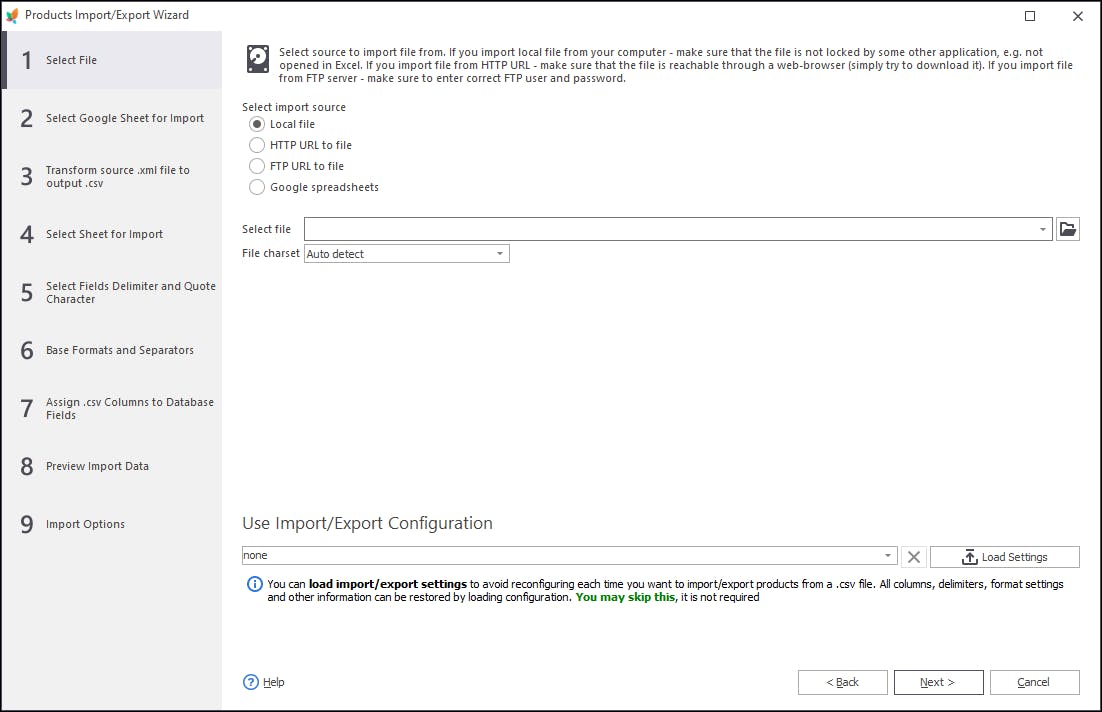Click the hard drive source icon

click(258, 59)
